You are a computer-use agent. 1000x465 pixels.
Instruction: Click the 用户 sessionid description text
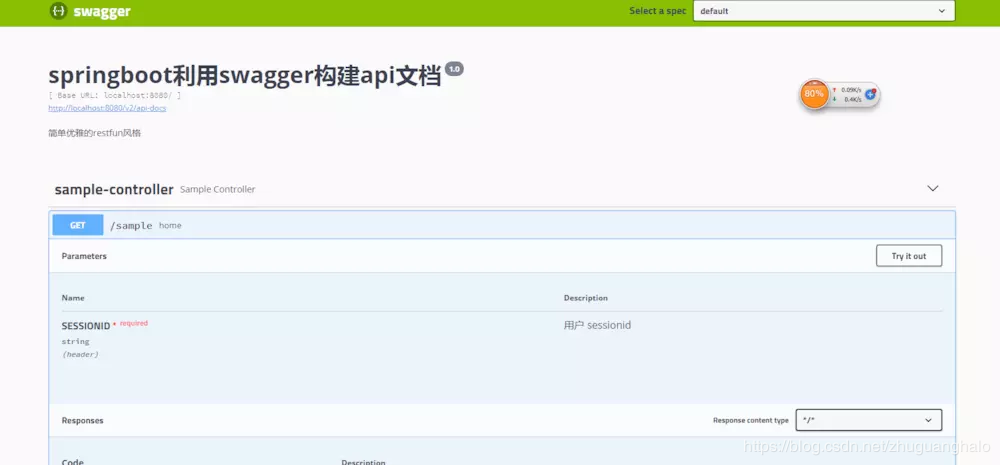click(598, 325)
